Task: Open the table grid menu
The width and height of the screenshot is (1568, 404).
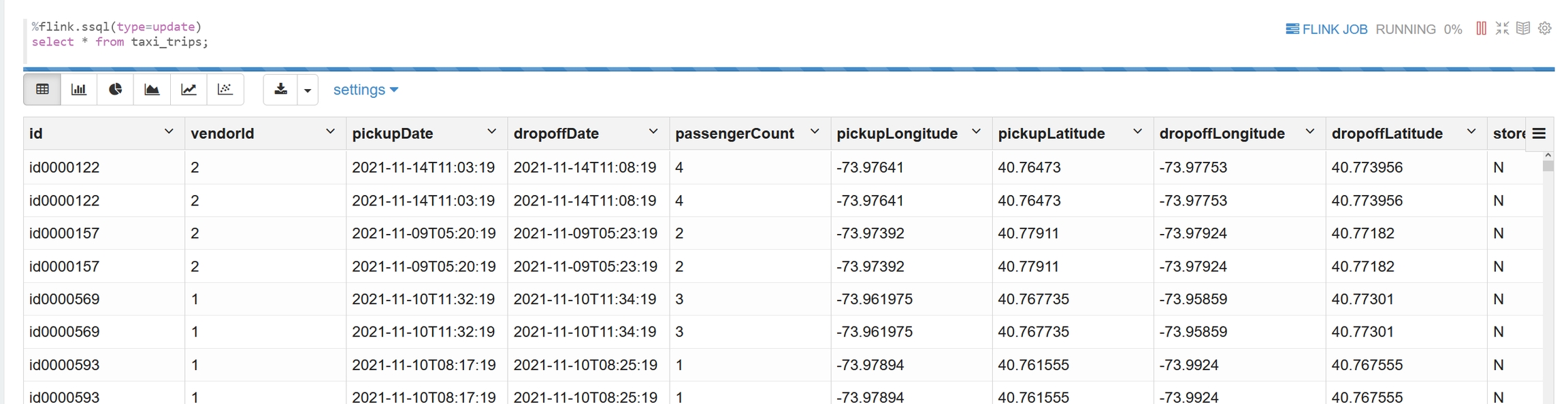Action: click(x=1539, y=133)
